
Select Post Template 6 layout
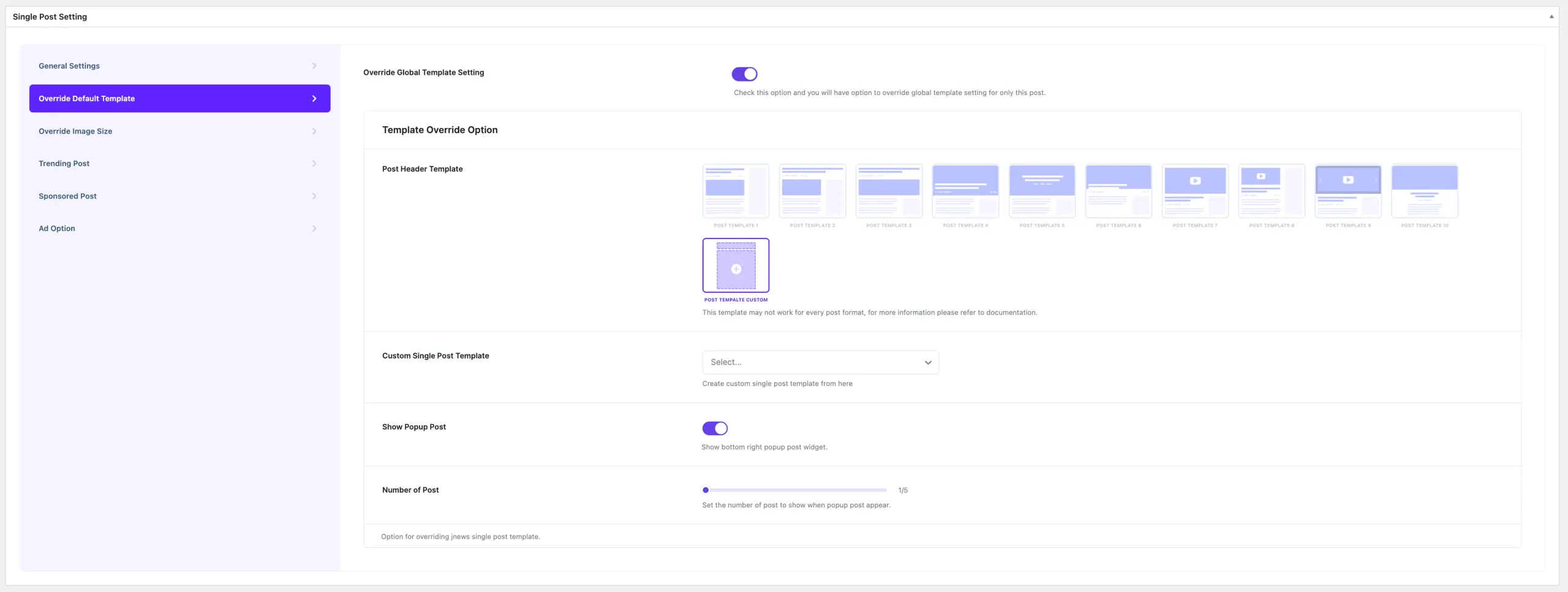[x=1118, y=191]
